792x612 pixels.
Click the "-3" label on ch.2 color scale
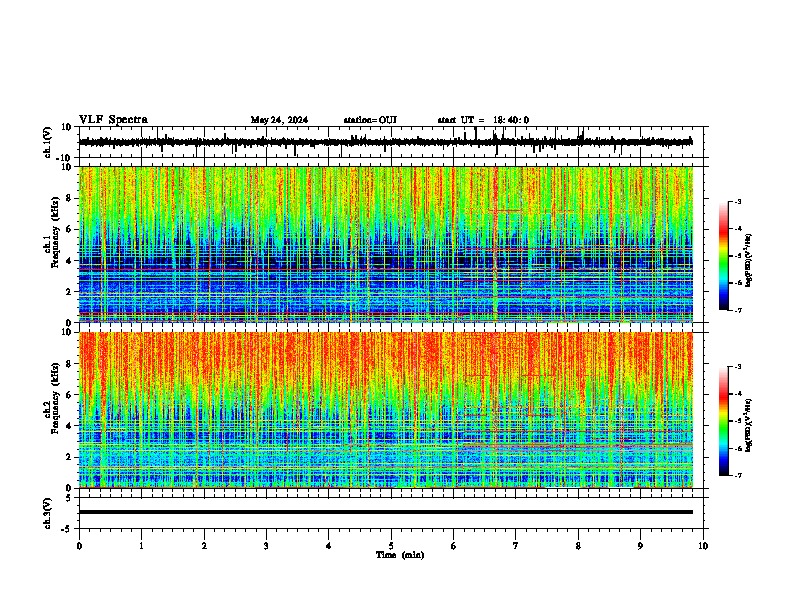point(738,367)
